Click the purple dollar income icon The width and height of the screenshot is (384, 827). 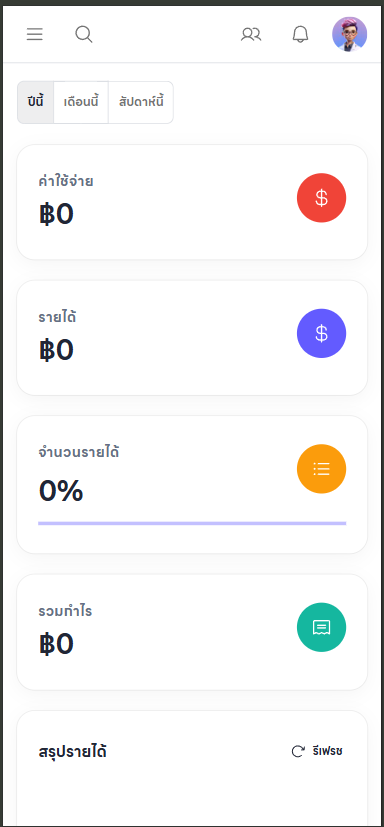click(x=321, y=333)
